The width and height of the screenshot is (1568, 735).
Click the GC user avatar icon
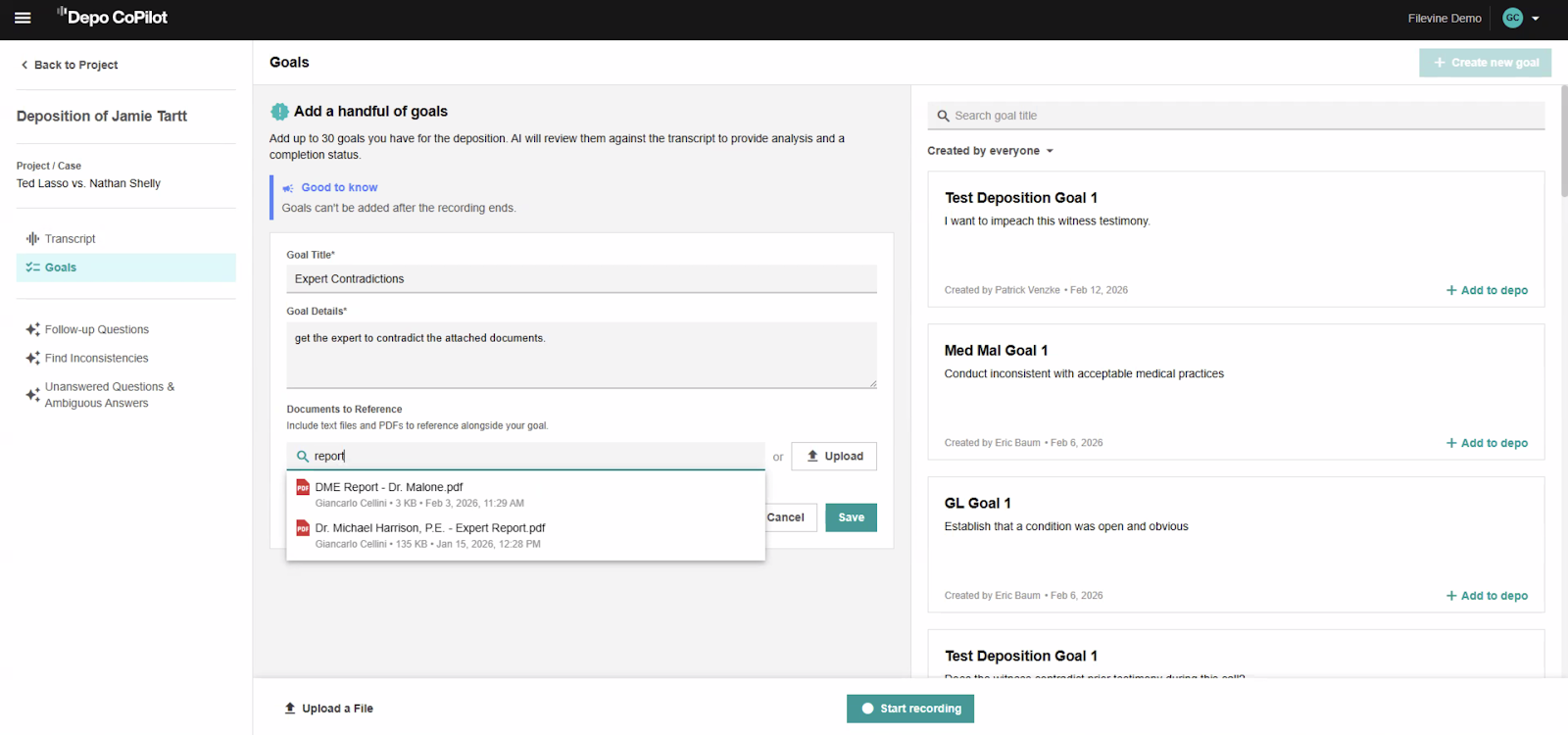click(1512, 18)
